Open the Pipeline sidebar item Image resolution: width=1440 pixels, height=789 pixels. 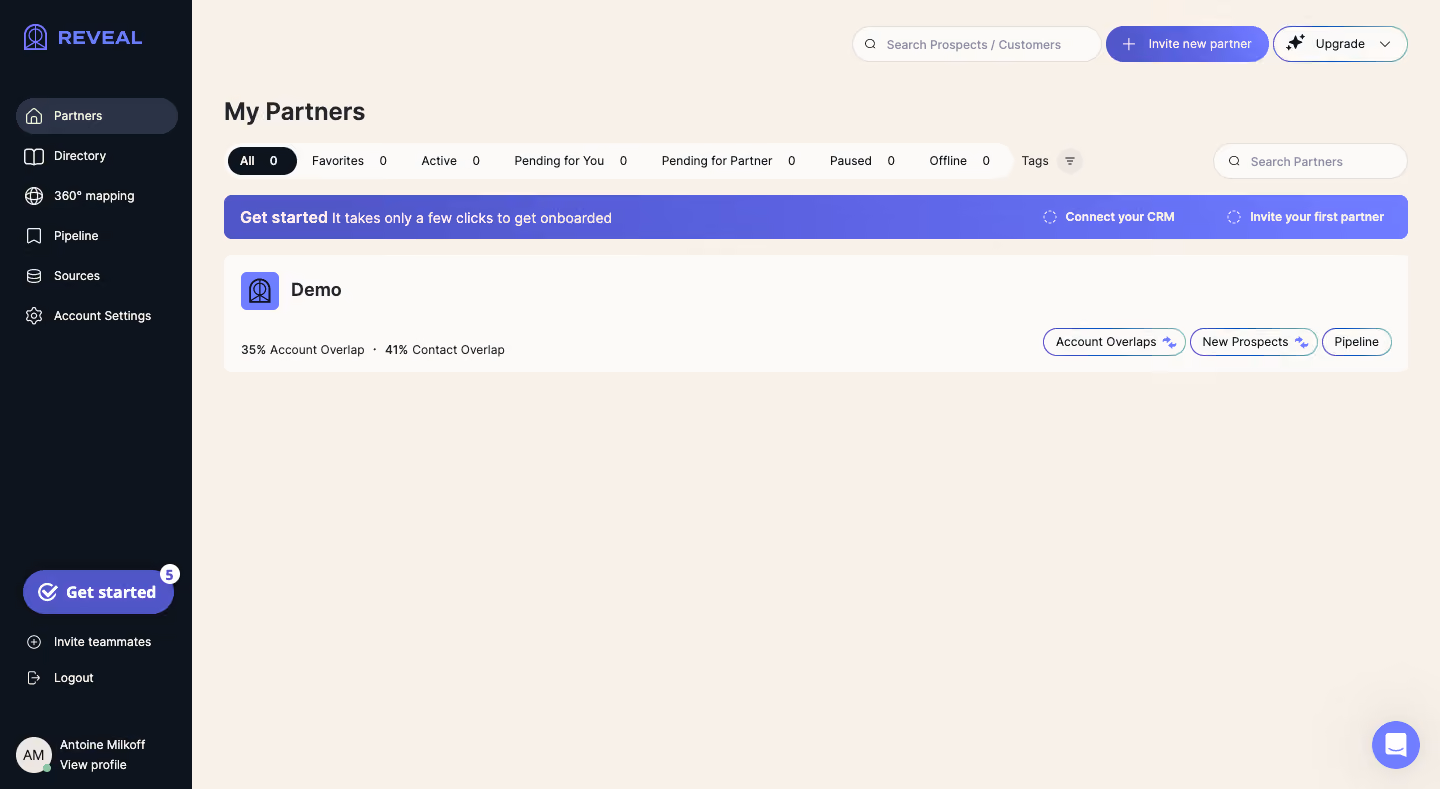tap(97, 236)
